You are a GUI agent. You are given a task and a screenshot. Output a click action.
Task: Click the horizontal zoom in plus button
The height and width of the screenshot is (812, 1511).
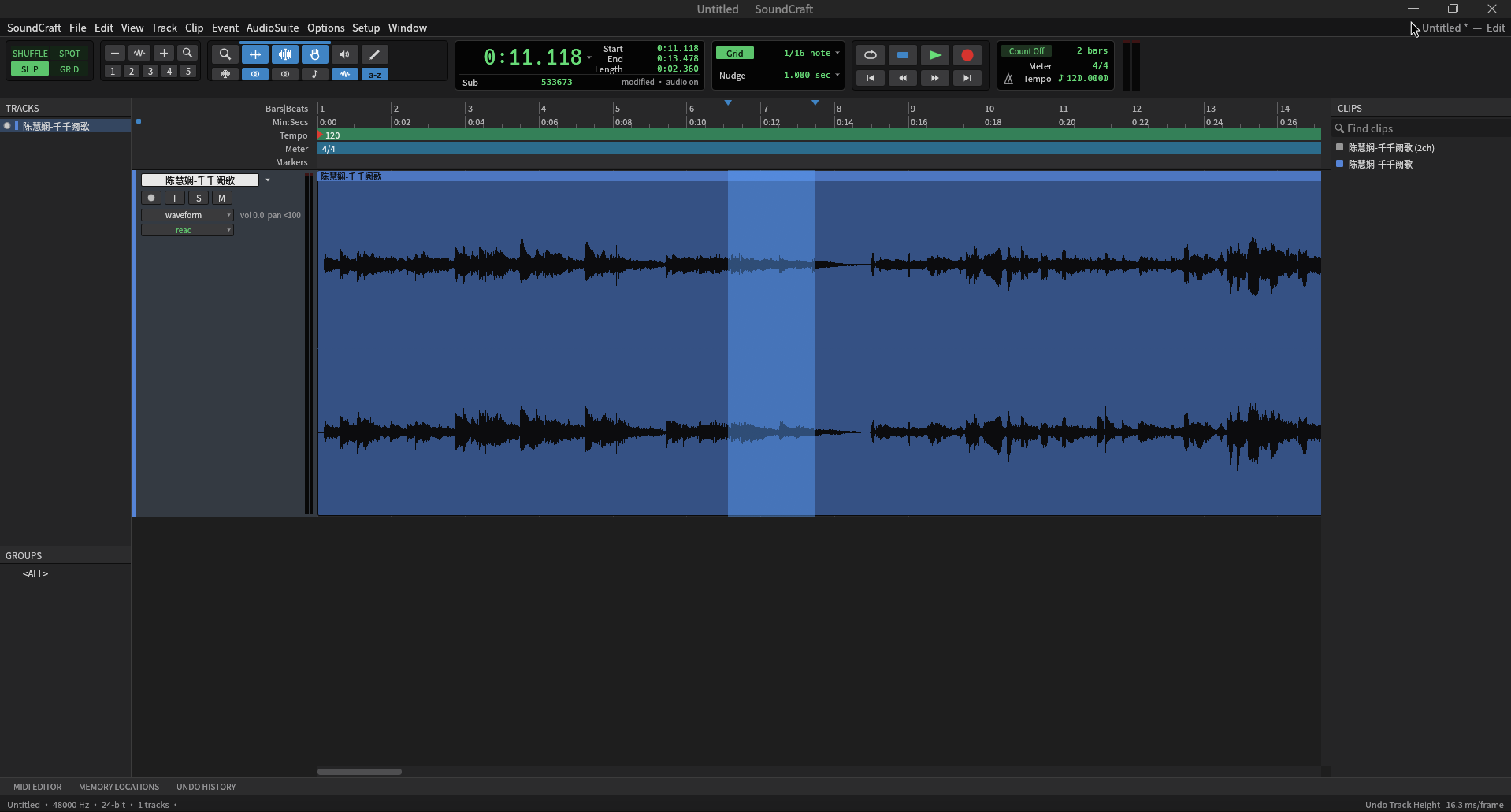[164, 53]
